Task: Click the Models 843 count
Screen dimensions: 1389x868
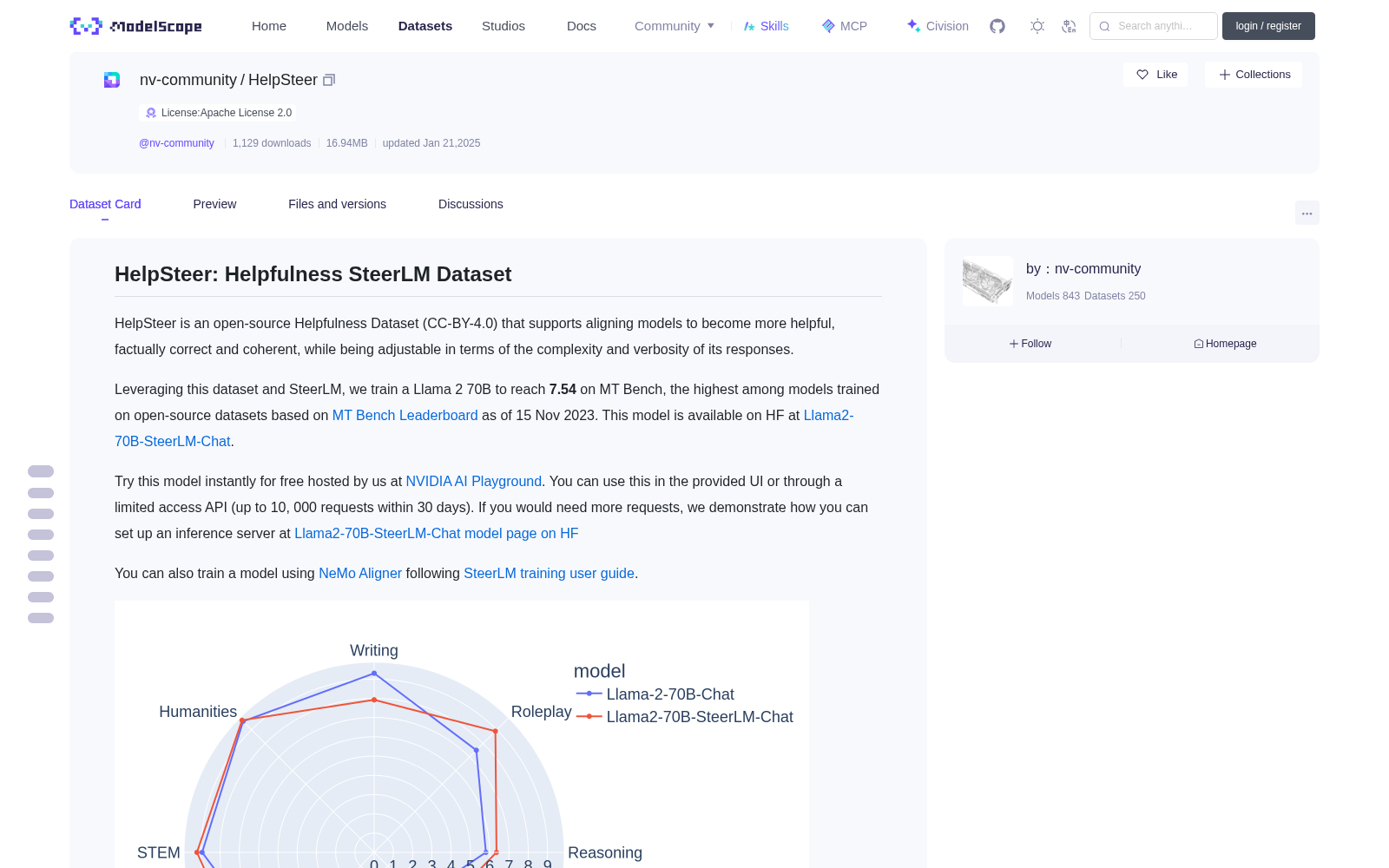Action: coord(1053,296)
